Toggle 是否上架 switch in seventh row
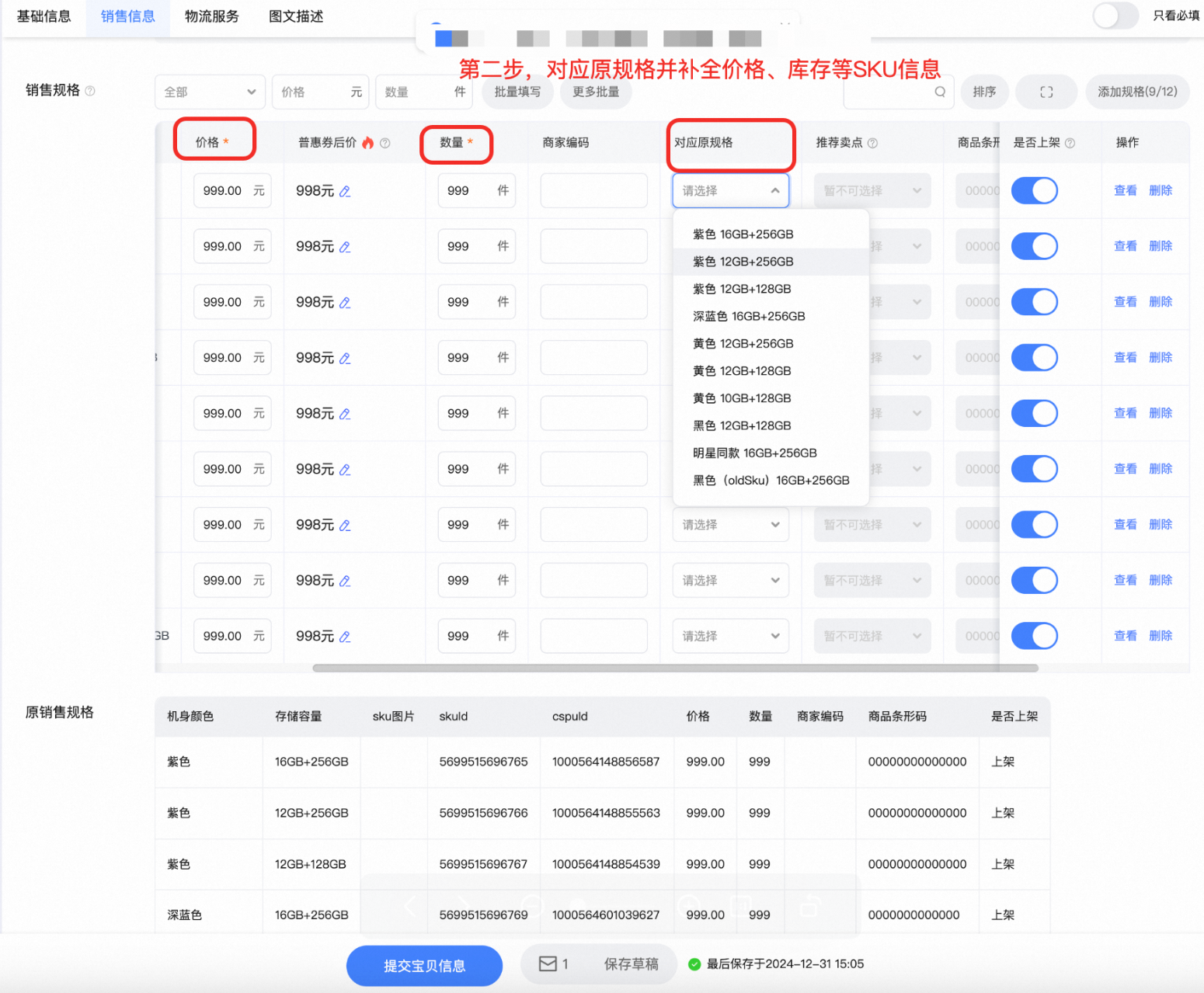 pos(1035,524)
